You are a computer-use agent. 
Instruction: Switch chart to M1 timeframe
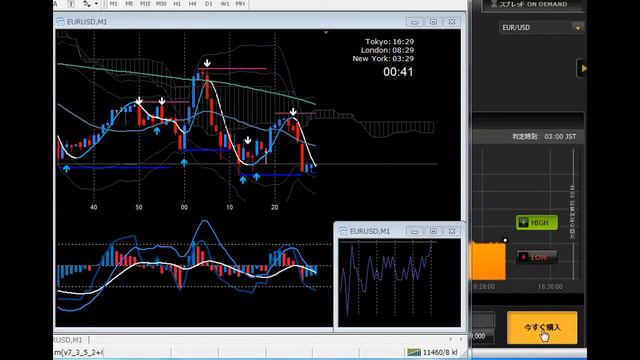coord(113,4)
